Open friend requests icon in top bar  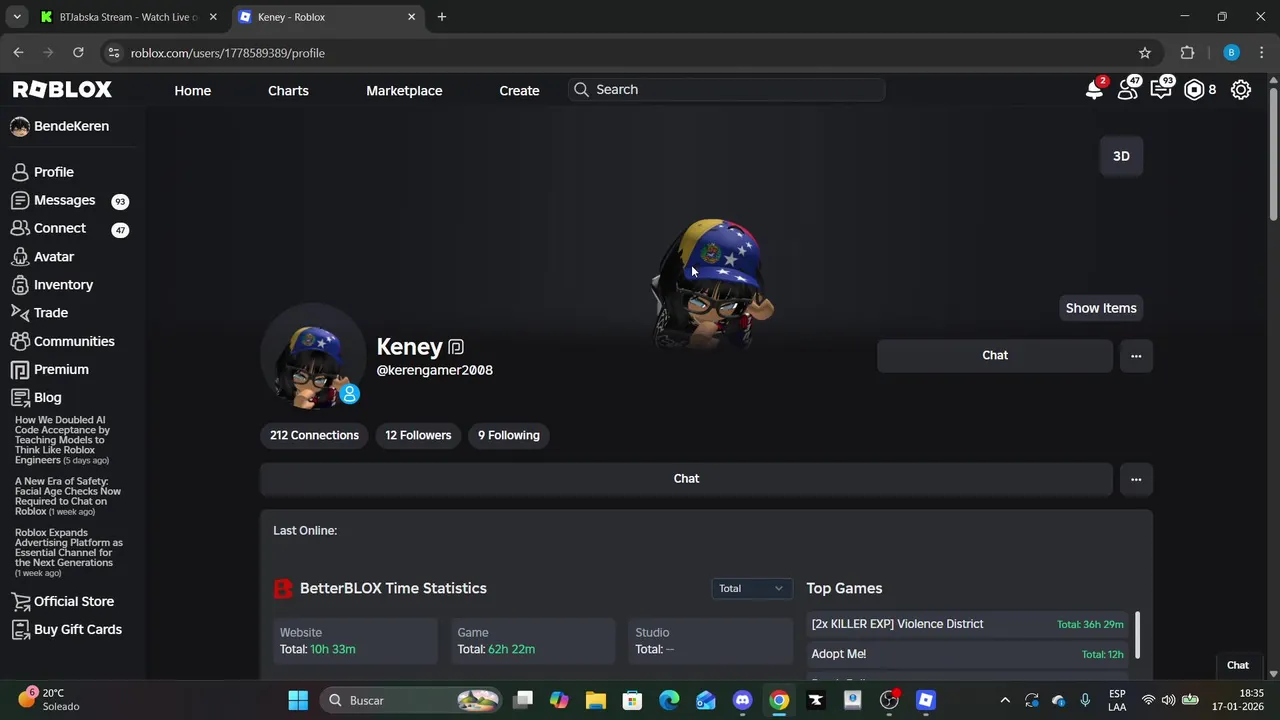(x=1128, y=90)
